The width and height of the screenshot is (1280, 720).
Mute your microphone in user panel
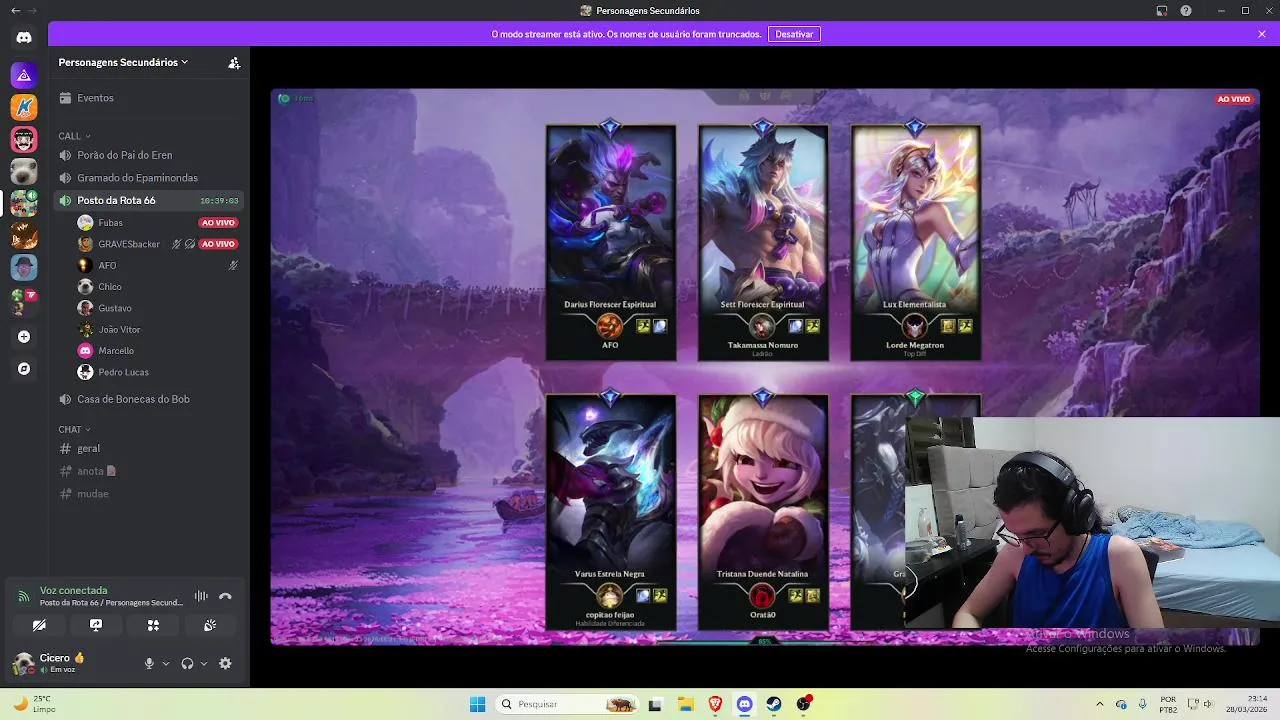tap(149, 663)
